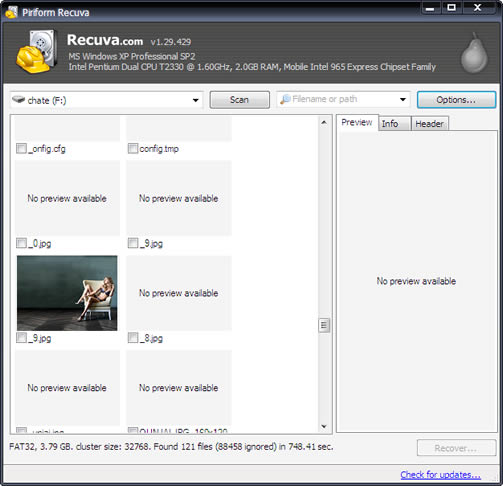Close the Piriform Recuva window
503x486 pixels.
pyautogui.click(x=478, y=8)
